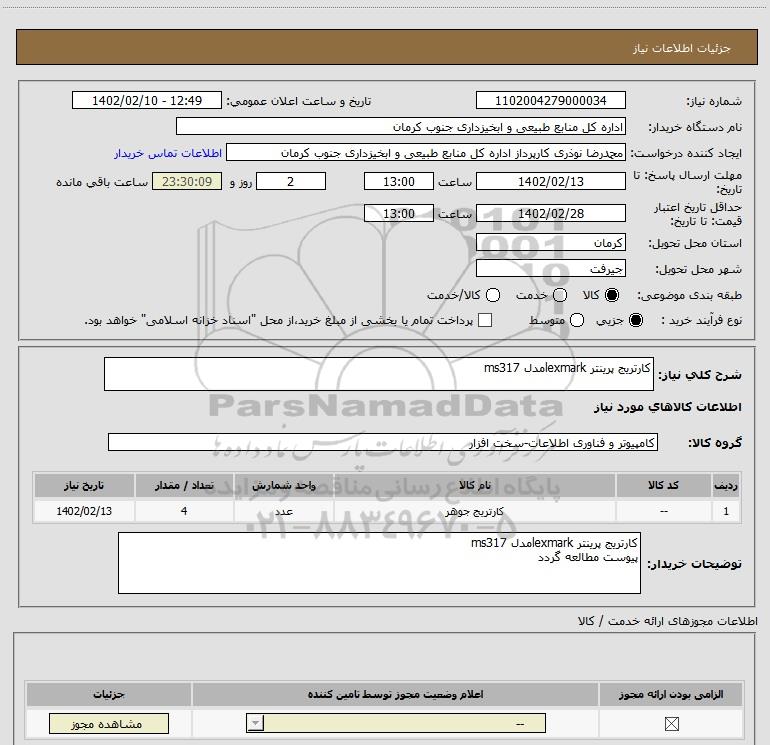Open the اعلام وضعیت مجوز dropdown arrow
The image size is (770, 745).
(x=255, y=723)
